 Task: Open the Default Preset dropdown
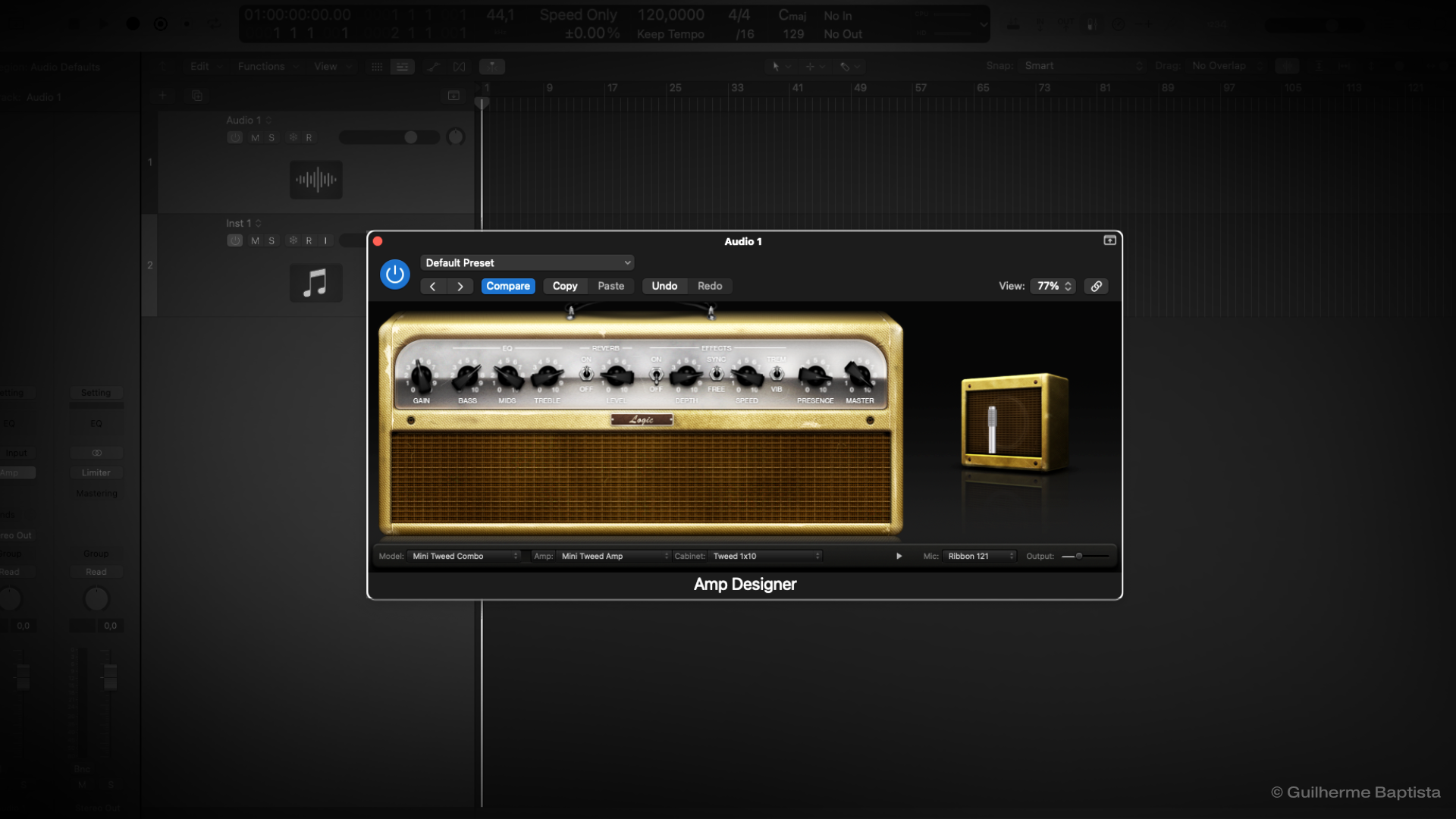[x=527, y=262]
